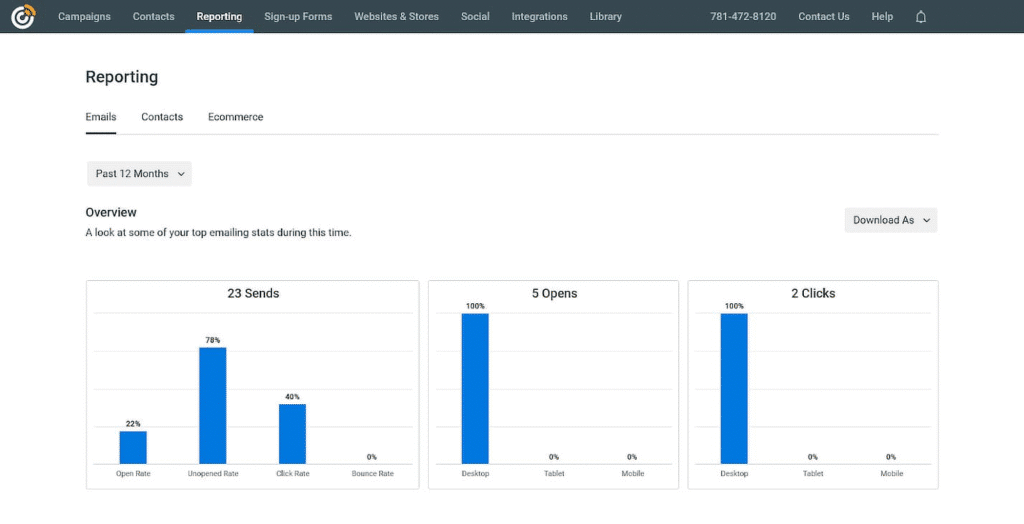1024x524 pixels.
Task: Open Sign-up Forms menu item
Action: (x=298, y=16)
